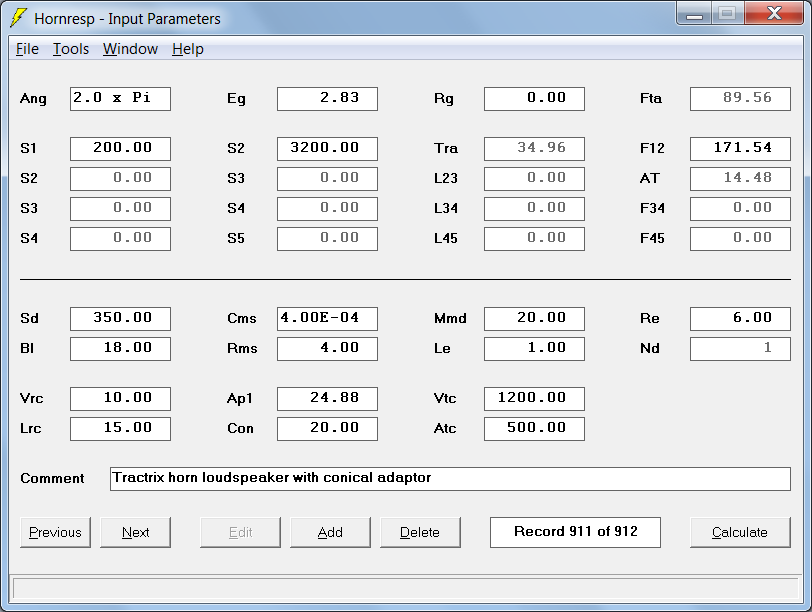Click the Hornresp lightning bolt title icon
This screenshot has height=612, width=812.
[18, 18]
